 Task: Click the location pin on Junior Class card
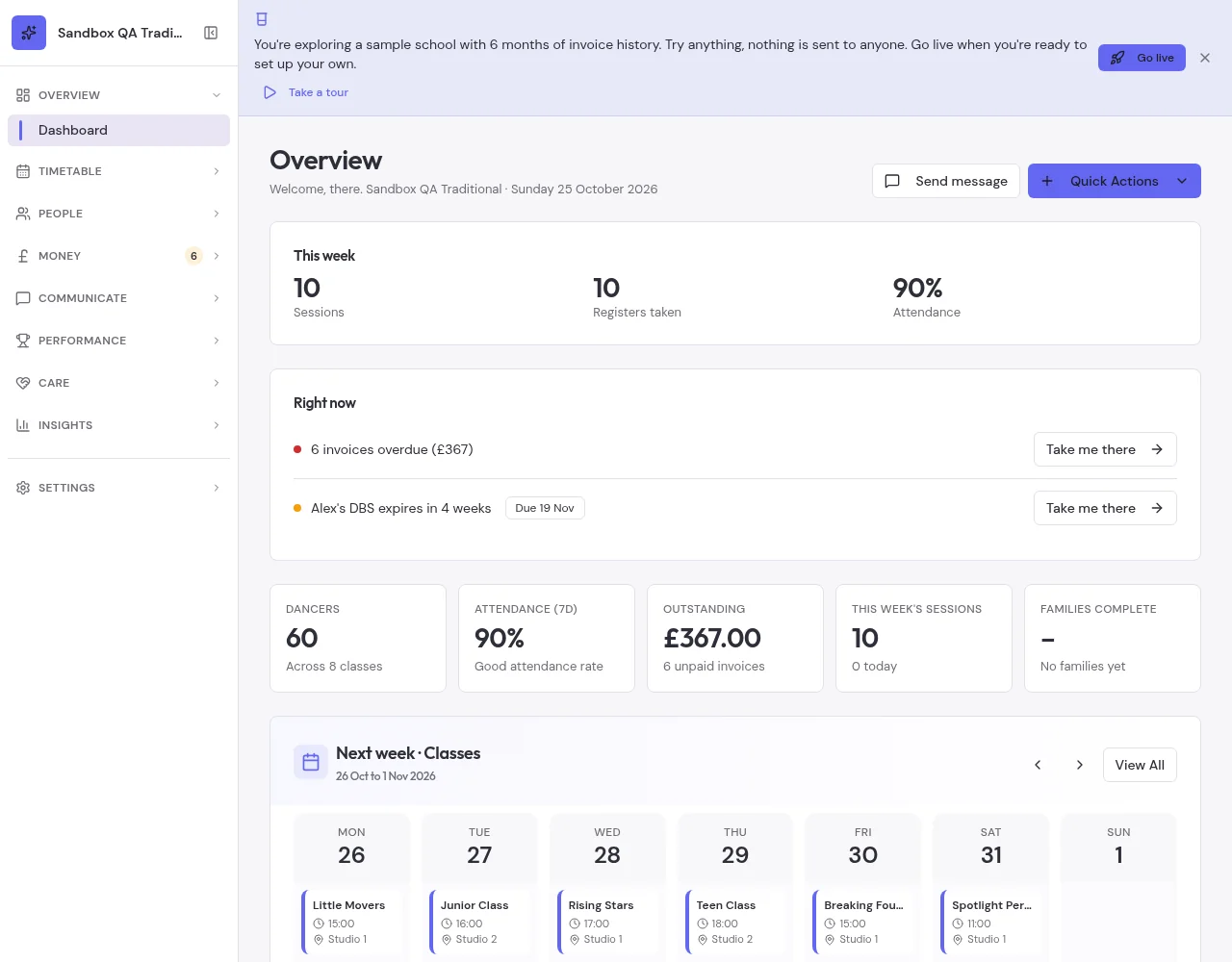[447, 939]
